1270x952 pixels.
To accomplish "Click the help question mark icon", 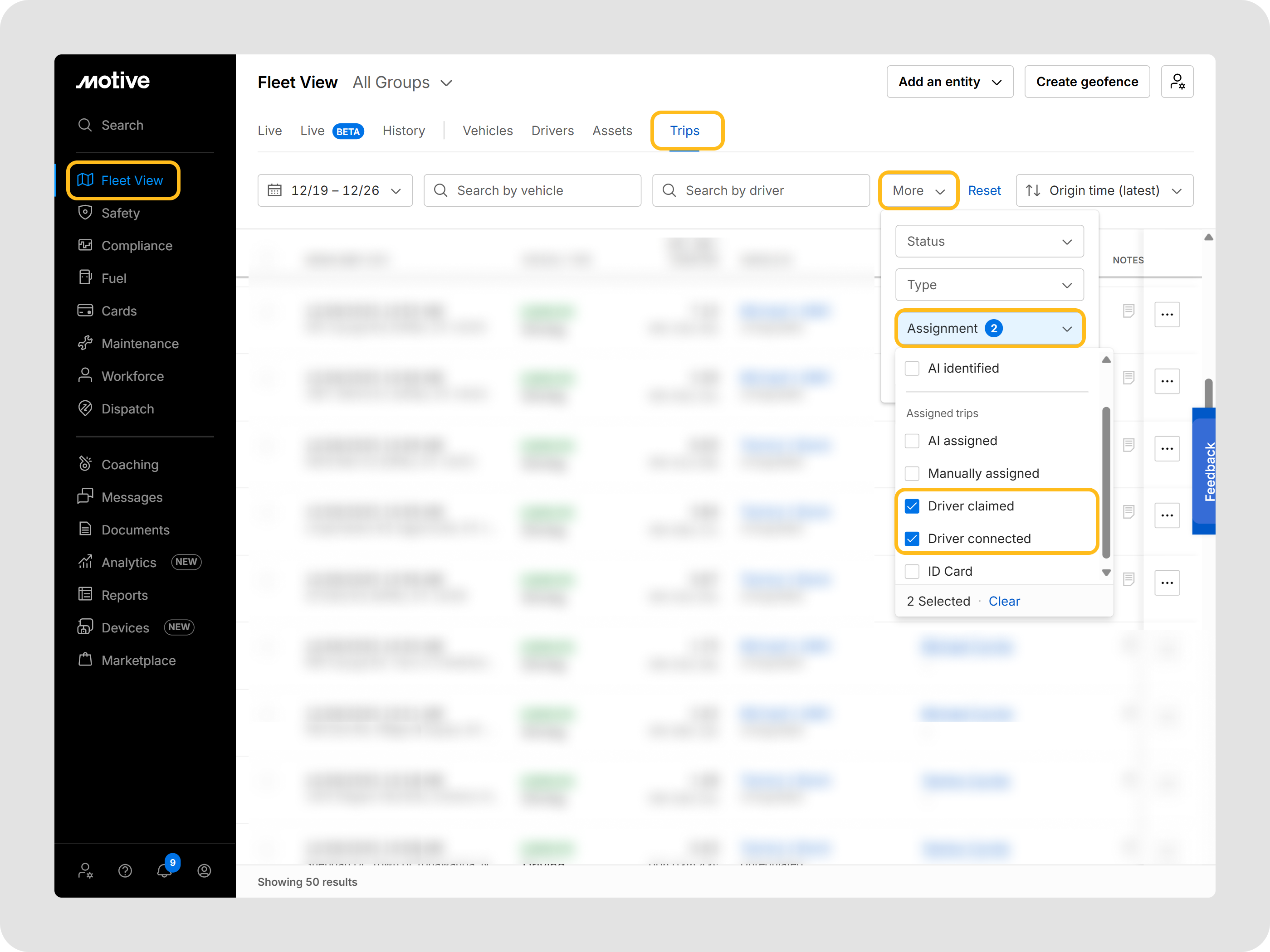I will pyautogui.click(x=125, y=870).
